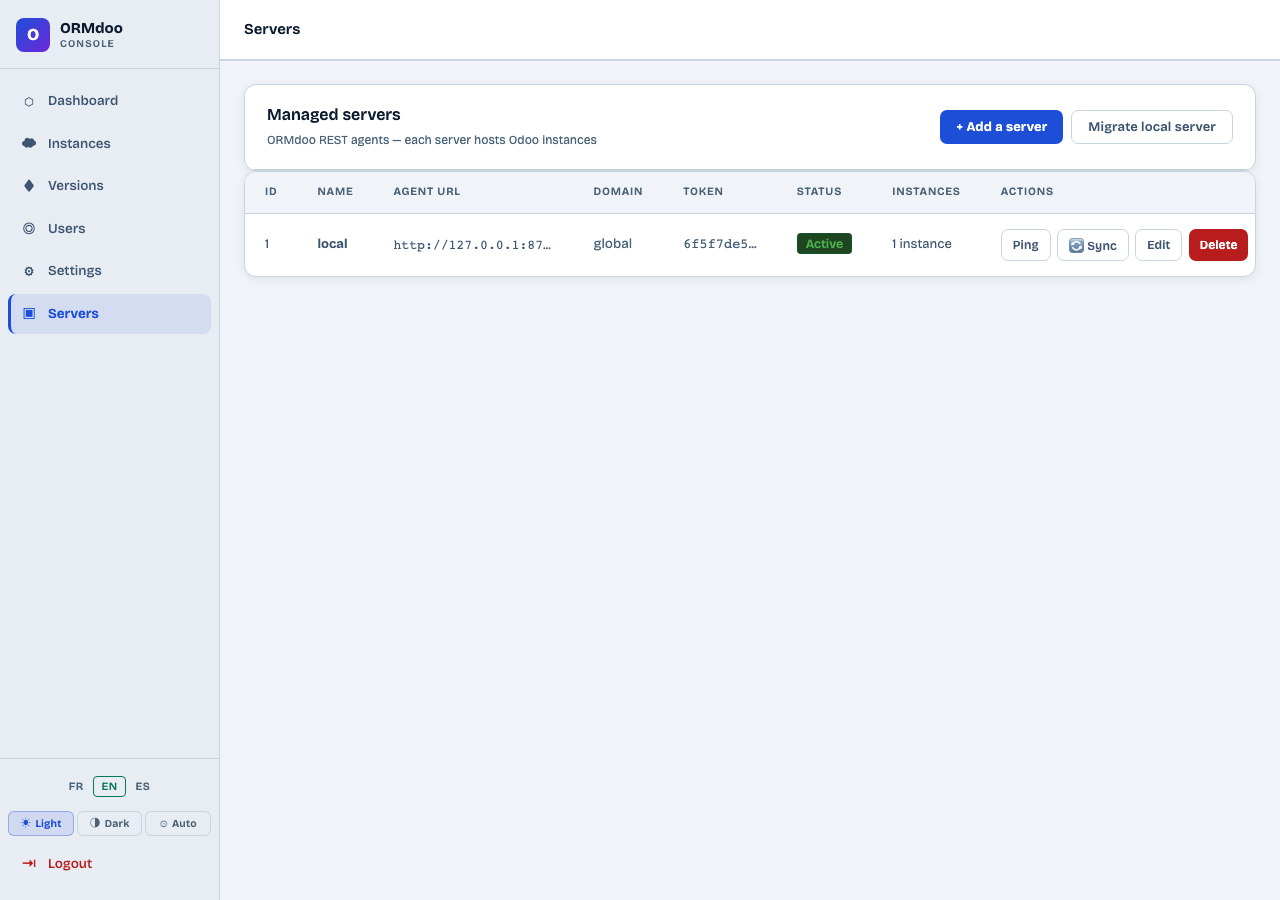Viewport: 1280px width, 900px height.
Task: Edit the local server
Action: point(1158,245)
